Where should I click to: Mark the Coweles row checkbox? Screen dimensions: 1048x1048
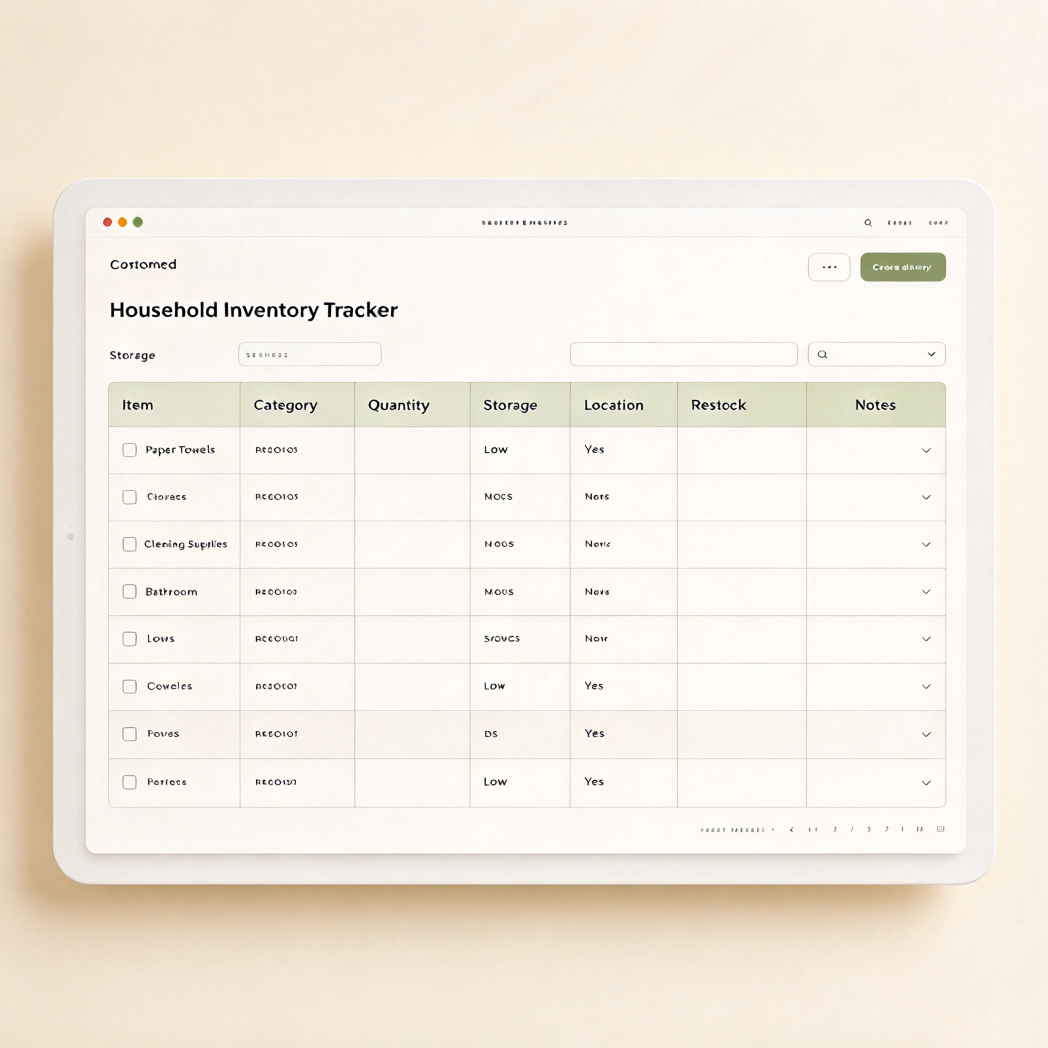130,686
